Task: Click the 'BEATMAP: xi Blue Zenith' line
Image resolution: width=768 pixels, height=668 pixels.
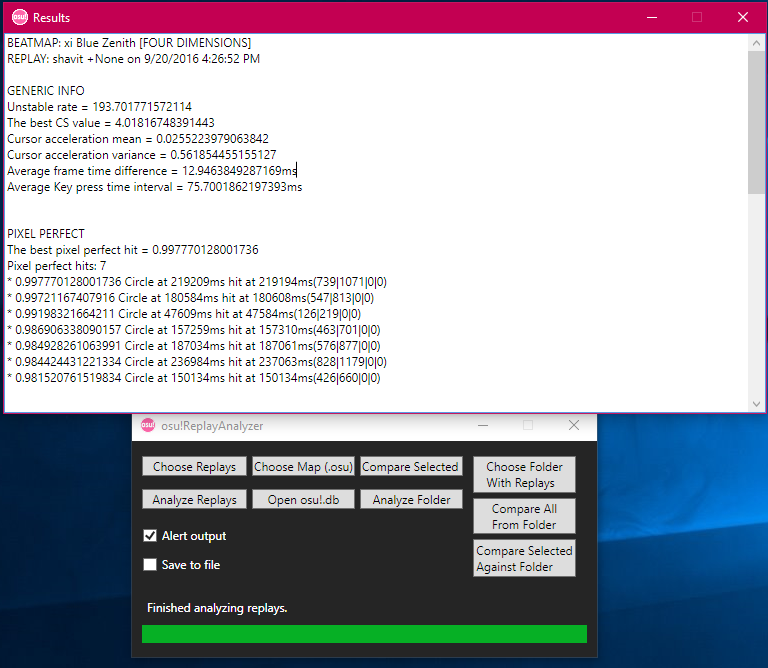Action: (129, 43)
